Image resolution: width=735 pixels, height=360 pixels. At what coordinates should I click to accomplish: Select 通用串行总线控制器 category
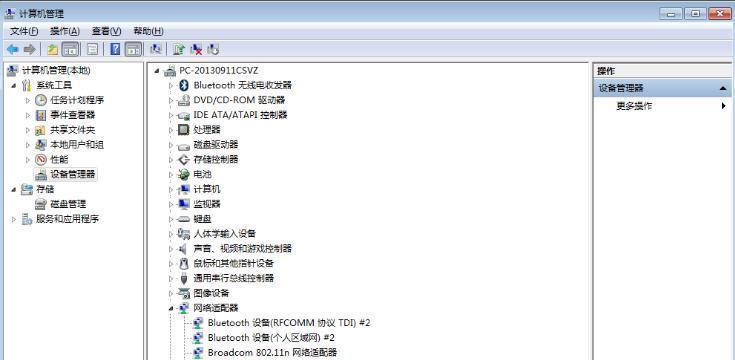(233, 278)
